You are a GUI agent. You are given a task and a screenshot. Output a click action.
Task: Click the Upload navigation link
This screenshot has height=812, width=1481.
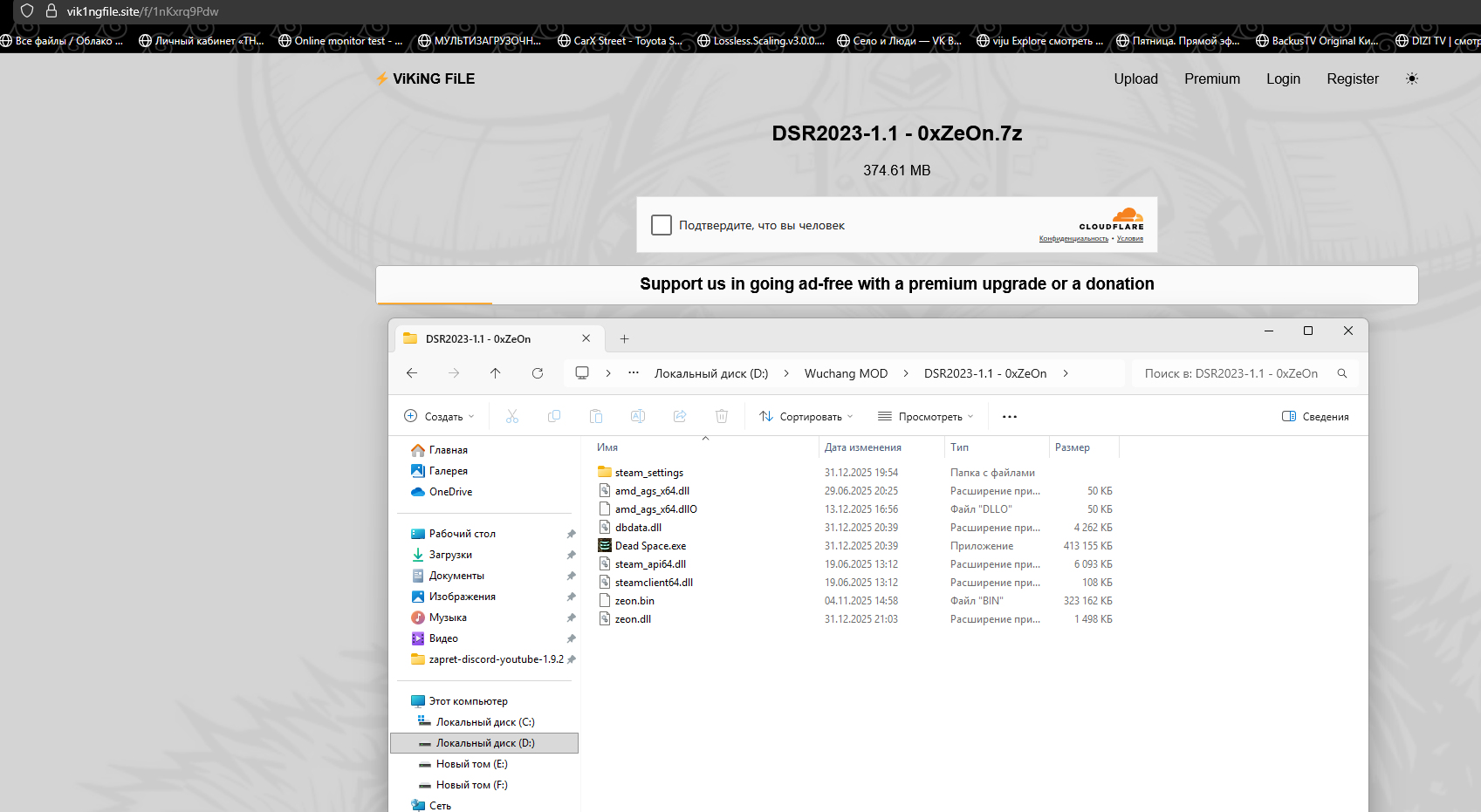point(1135,78)
